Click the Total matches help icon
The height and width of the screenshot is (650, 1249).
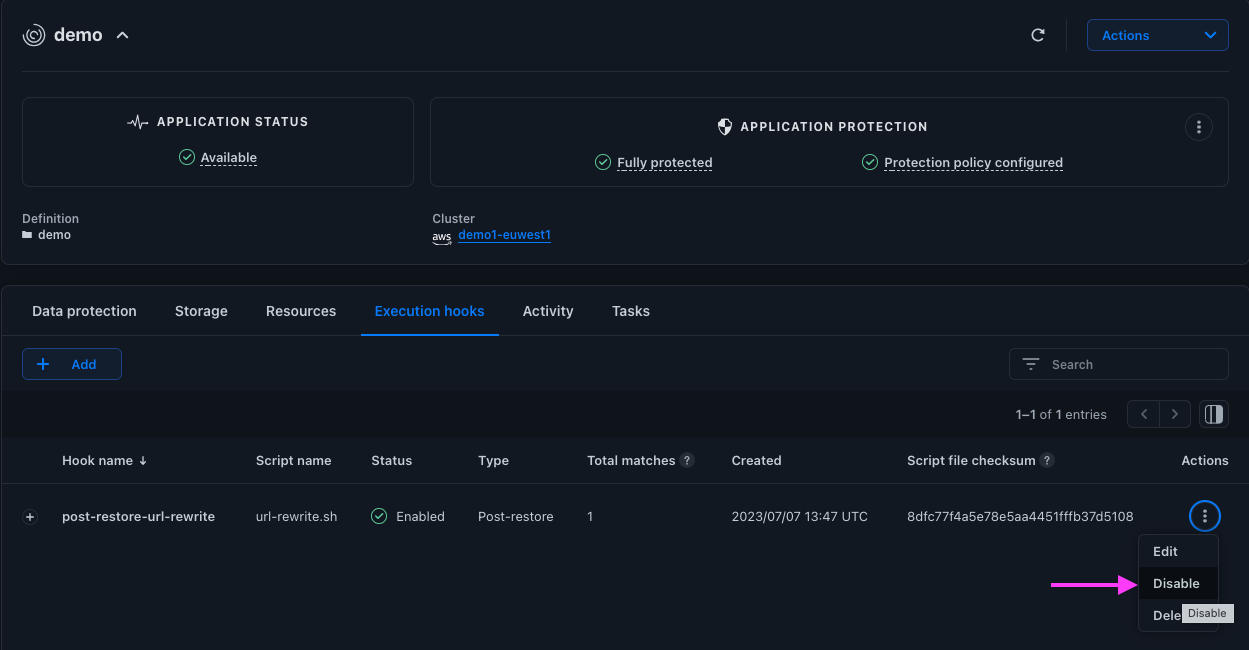coord(687,461)
